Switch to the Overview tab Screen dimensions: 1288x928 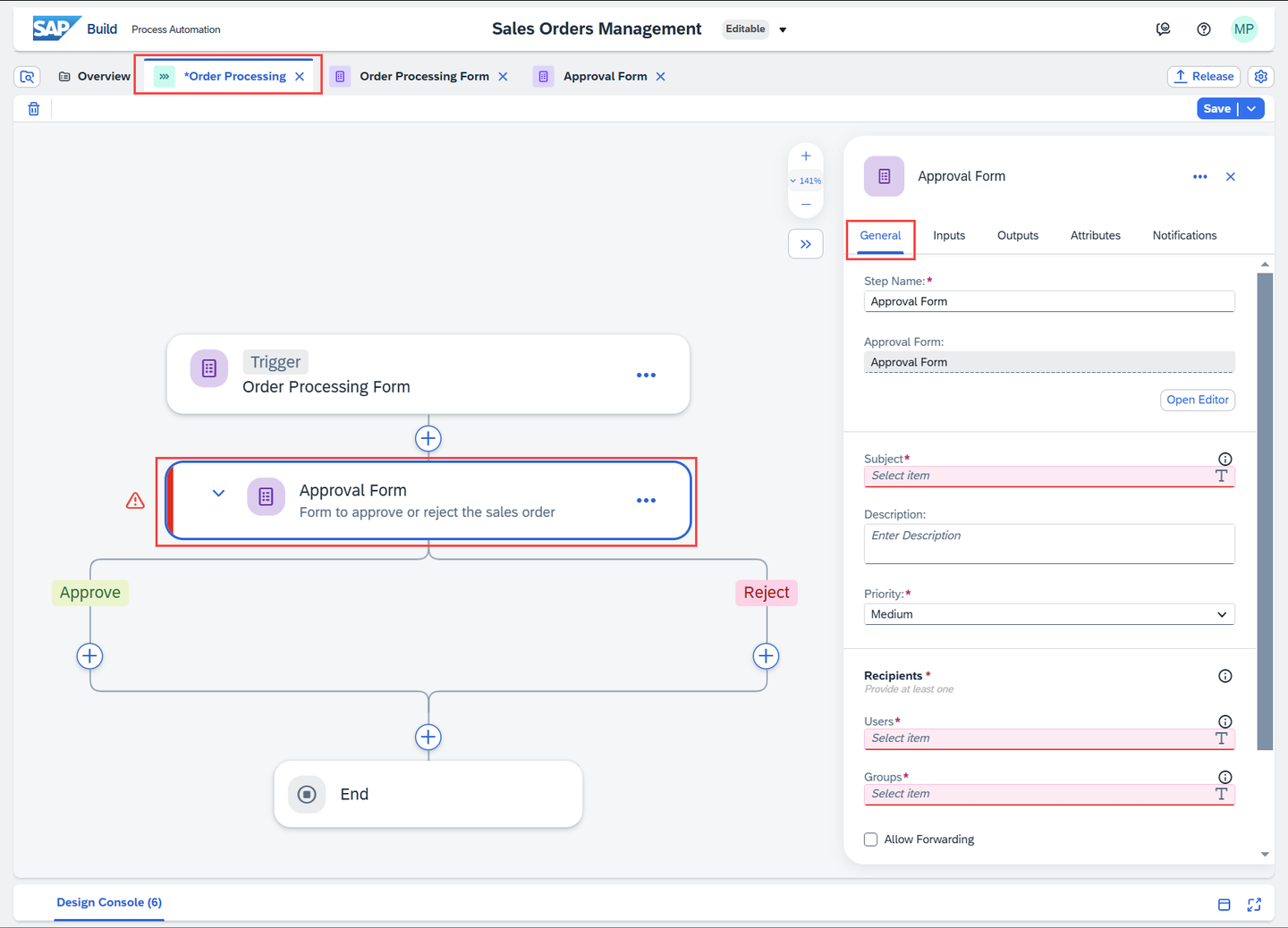click(95, 77)
